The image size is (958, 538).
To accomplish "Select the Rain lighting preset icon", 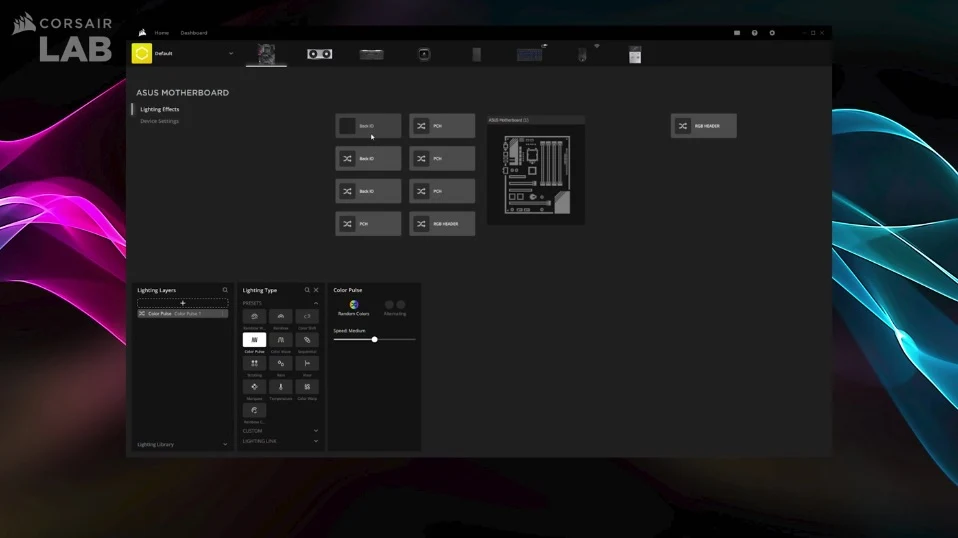I will click(280, 363).
